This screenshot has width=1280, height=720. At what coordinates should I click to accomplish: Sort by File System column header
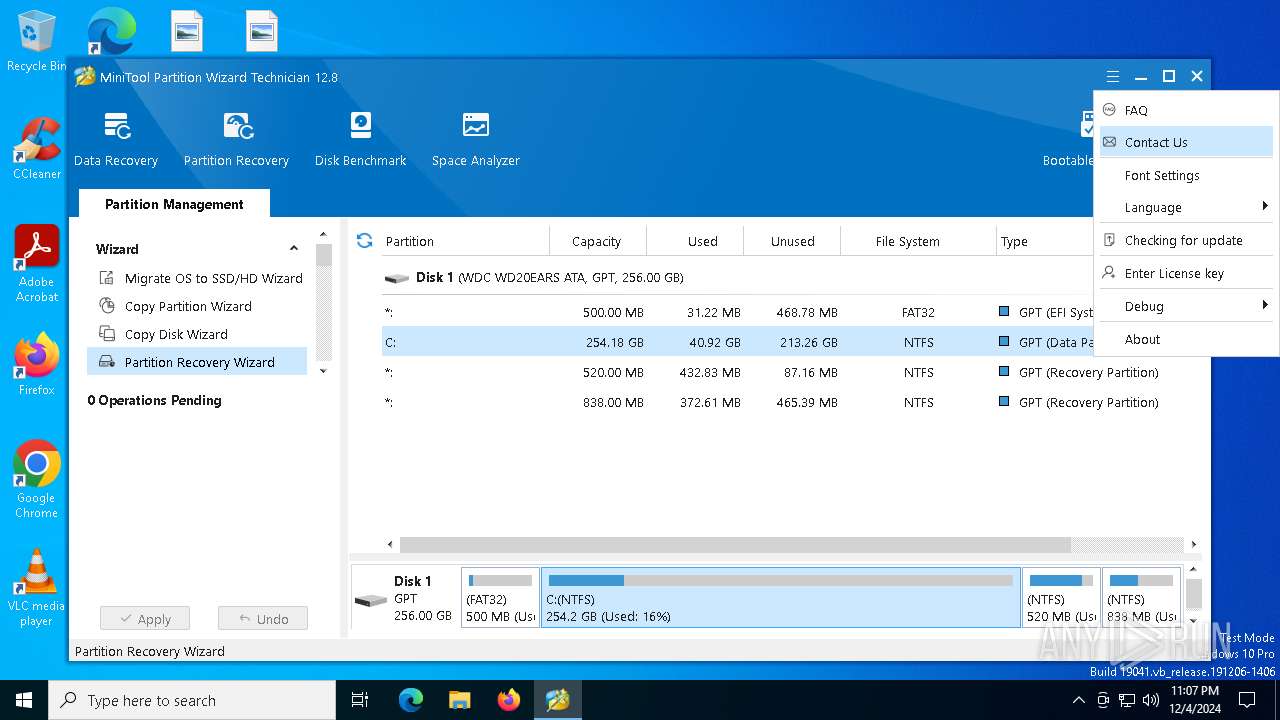point(907,241)
